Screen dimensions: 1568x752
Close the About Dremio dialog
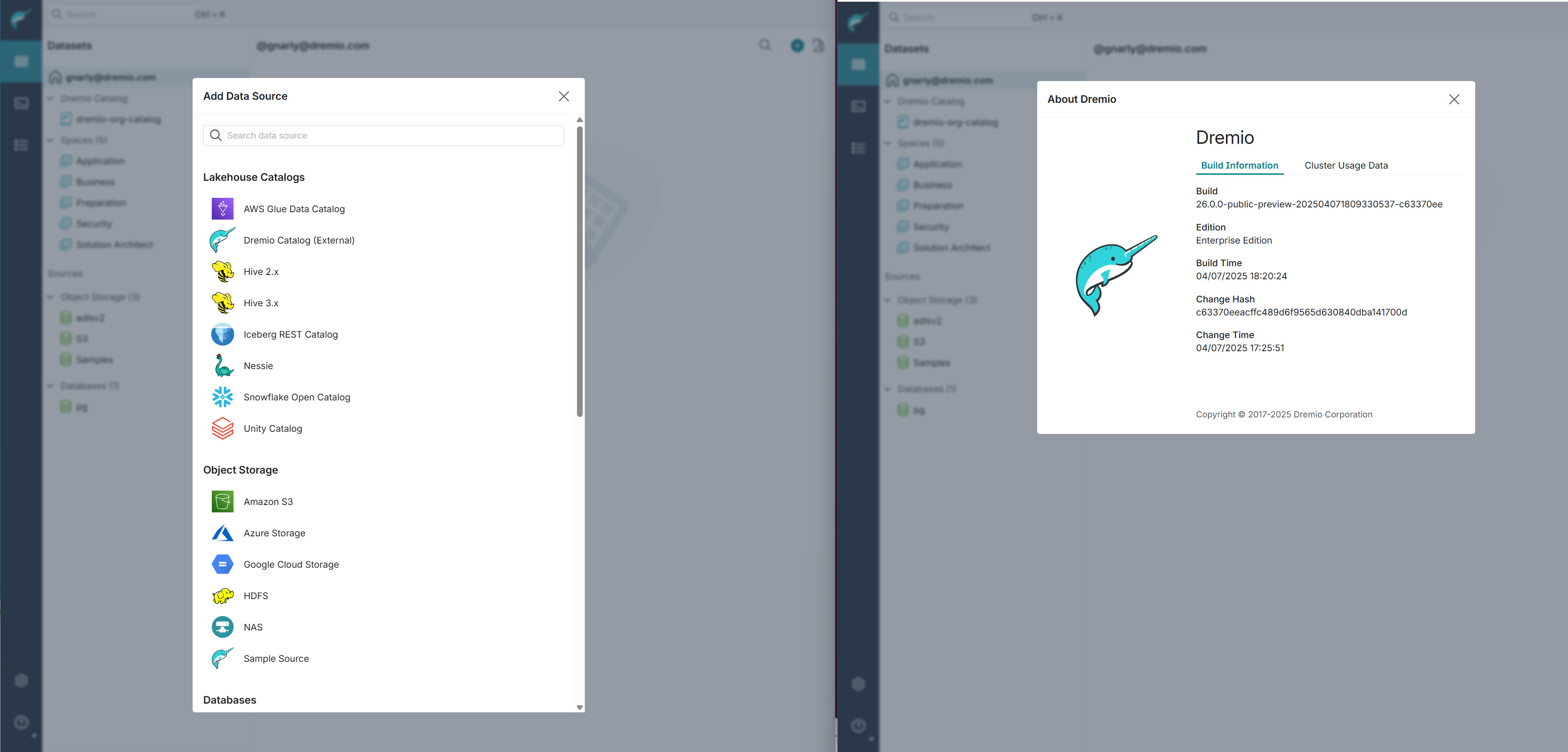click(1453, 99)
